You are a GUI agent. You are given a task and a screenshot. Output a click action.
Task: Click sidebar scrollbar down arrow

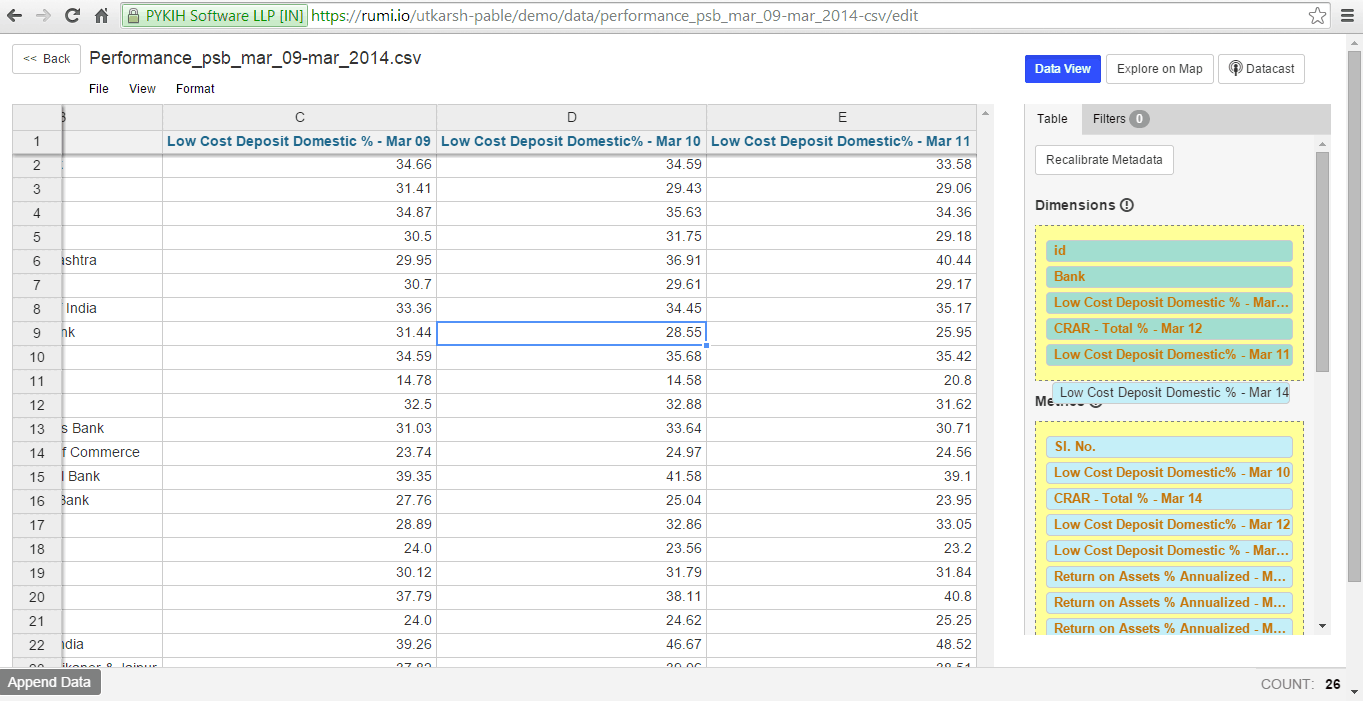(x=1323, y=626)
